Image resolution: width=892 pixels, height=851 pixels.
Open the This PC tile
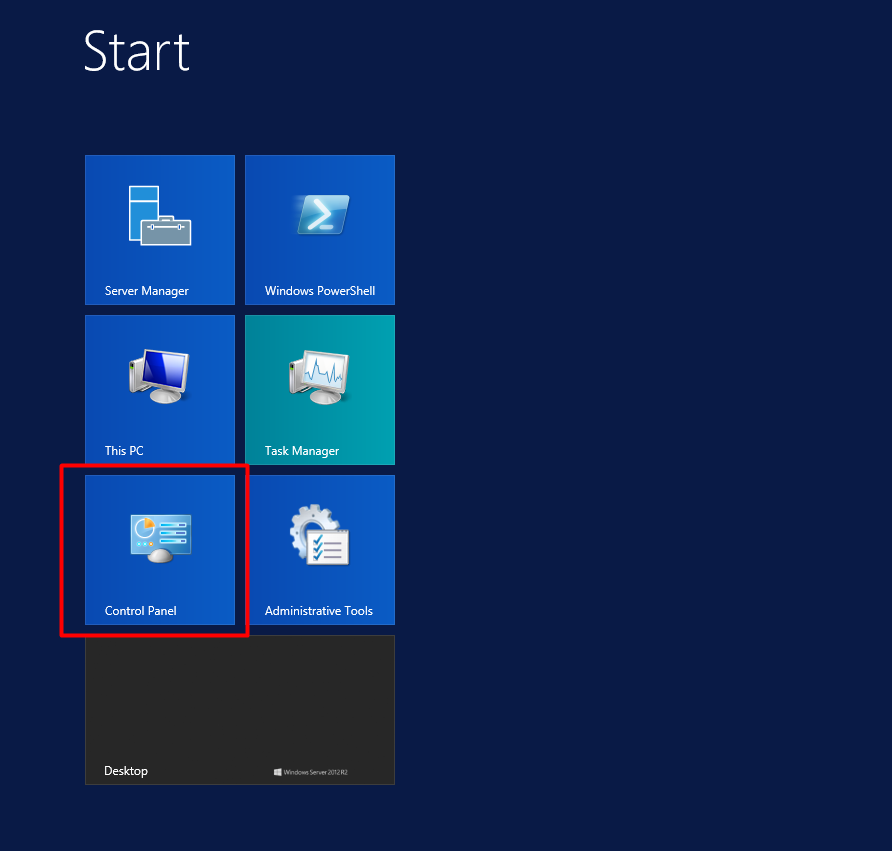pos(160,390)
